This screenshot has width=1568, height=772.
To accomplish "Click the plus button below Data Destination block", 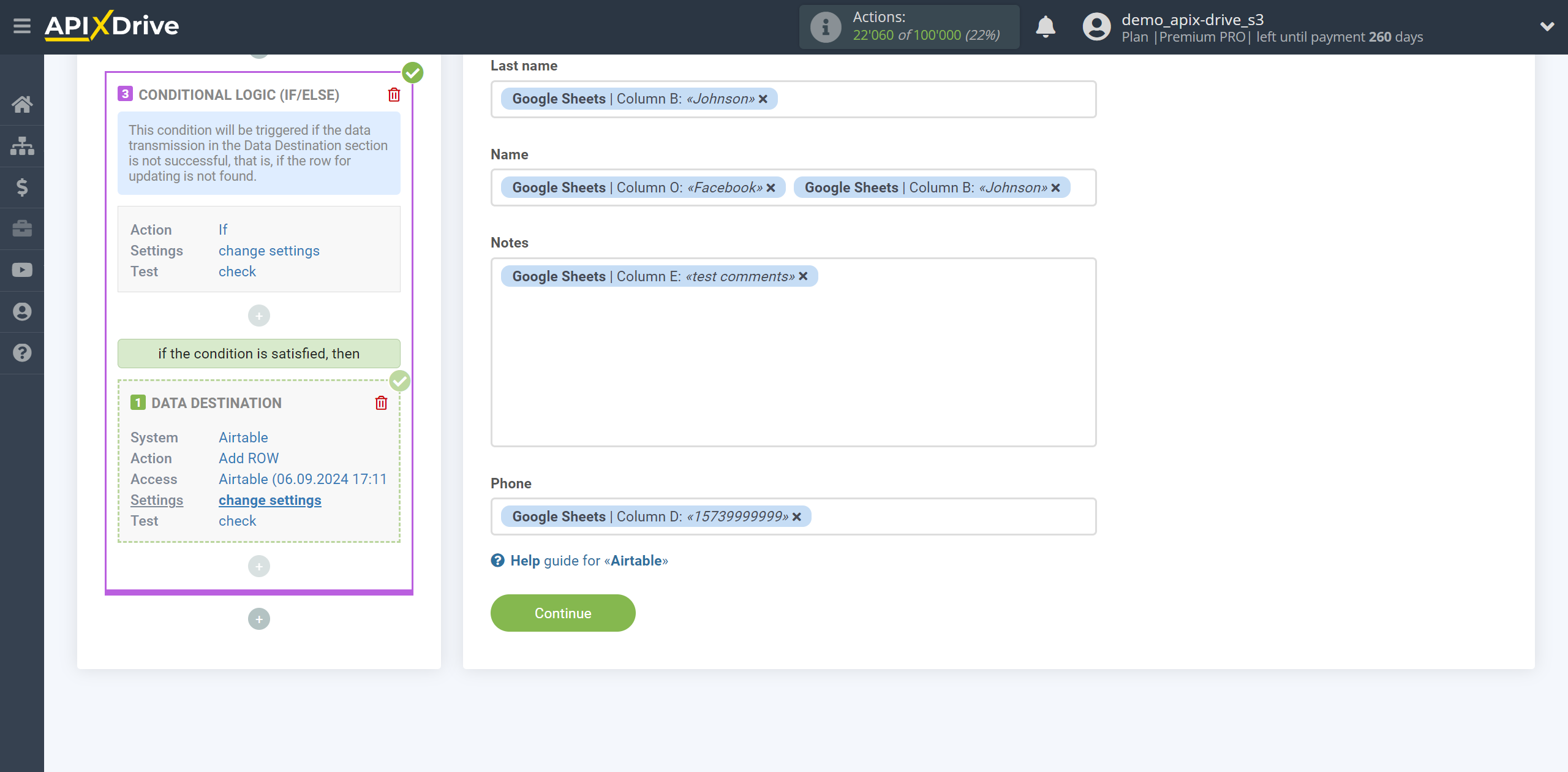I will [259, 566].
